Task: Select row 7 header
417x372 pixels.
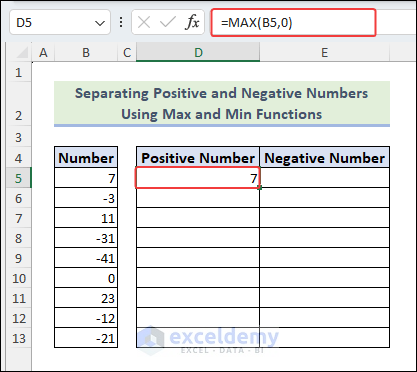Action: tap(19, 218)
